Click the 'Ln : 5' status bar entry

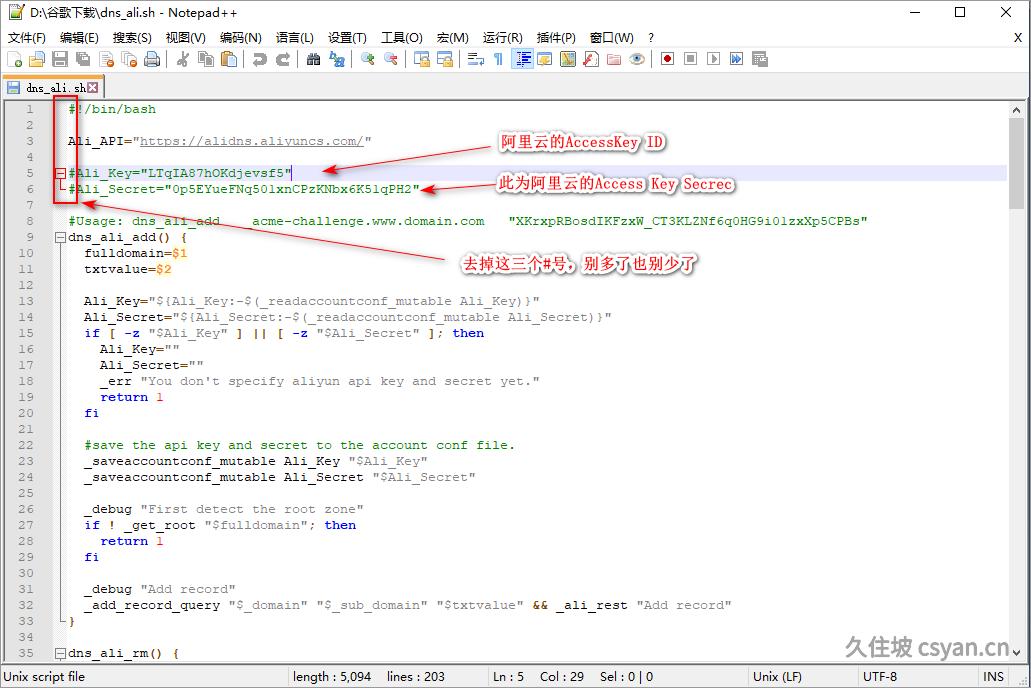coord(508,676)
